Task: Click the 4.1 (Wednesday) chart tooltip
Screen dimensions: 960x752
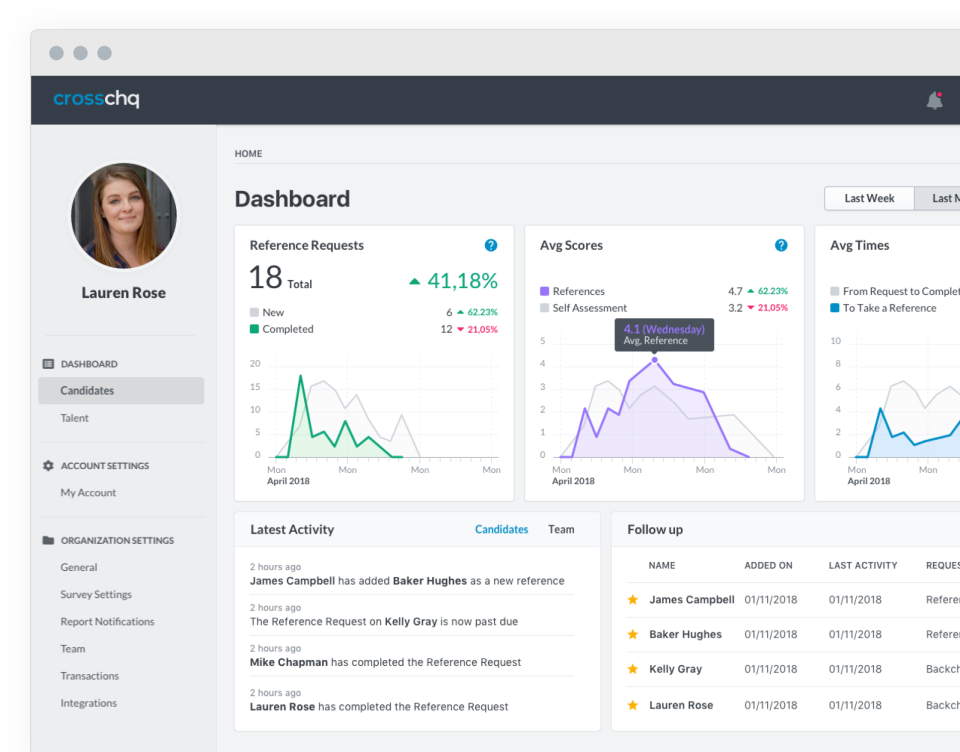Action: [x=664, y=334]
